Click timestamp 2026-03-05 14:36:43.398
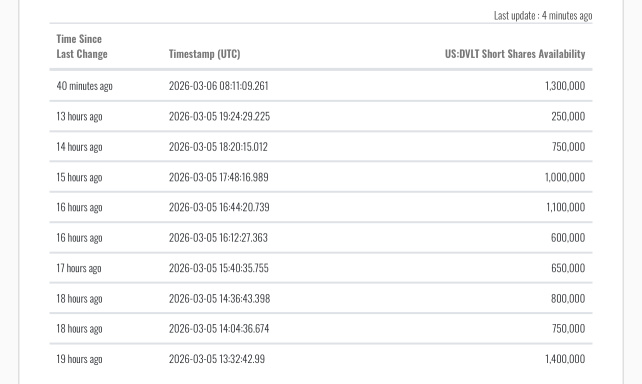 point(219,298)
